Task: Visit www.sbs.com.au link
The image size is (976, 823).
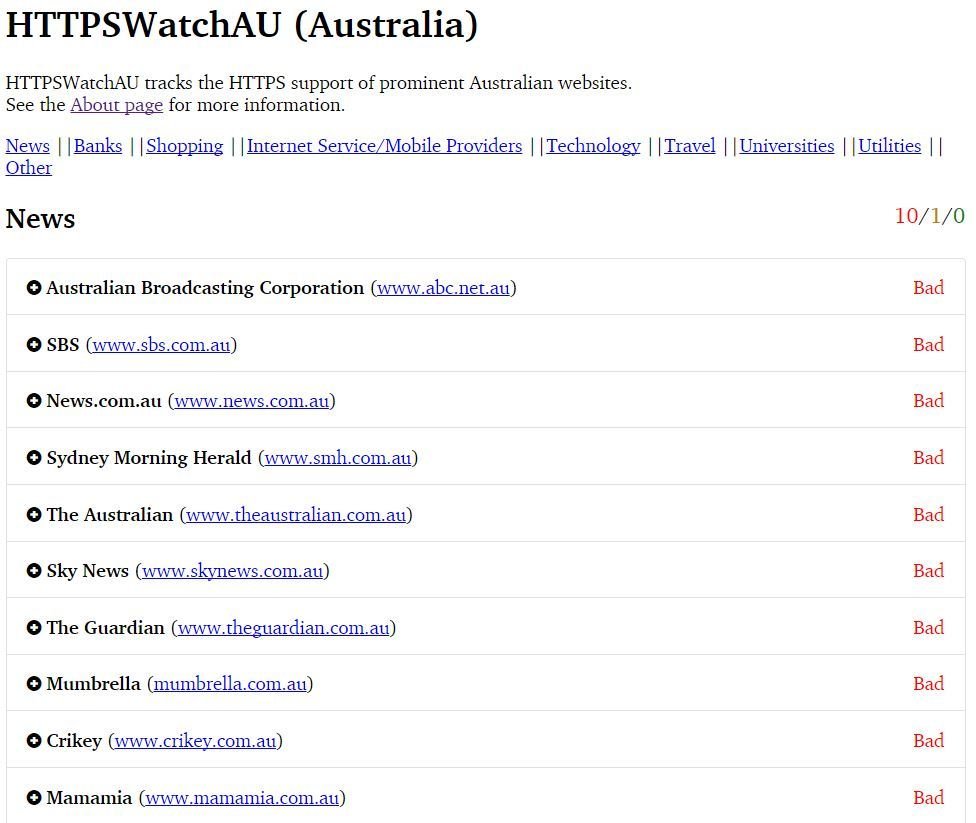Action: [161, 345]
